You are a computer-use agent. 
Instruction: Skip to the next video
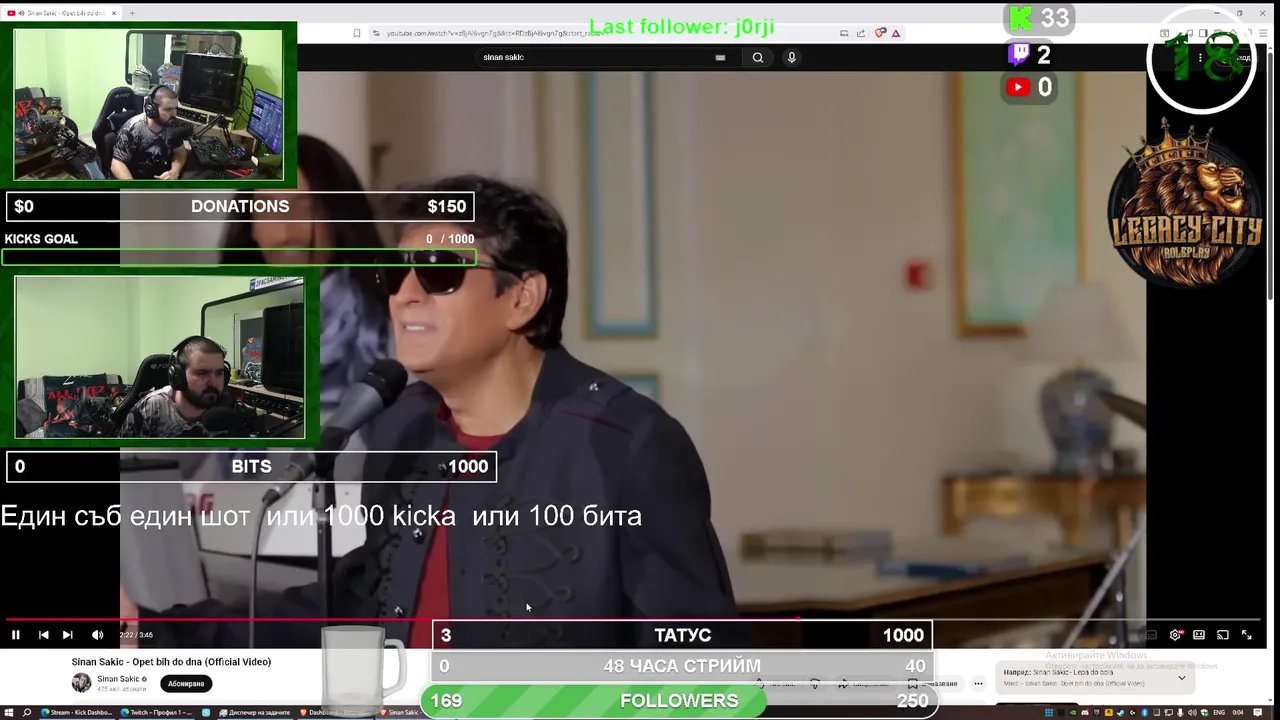[67, 635]
